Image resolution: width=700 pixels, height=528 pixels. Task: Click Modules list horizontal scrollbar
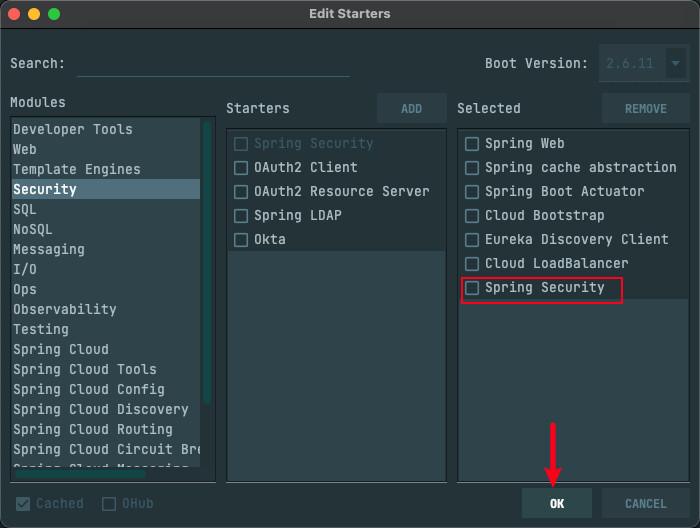pyautogui.click(x=80, y=474)
